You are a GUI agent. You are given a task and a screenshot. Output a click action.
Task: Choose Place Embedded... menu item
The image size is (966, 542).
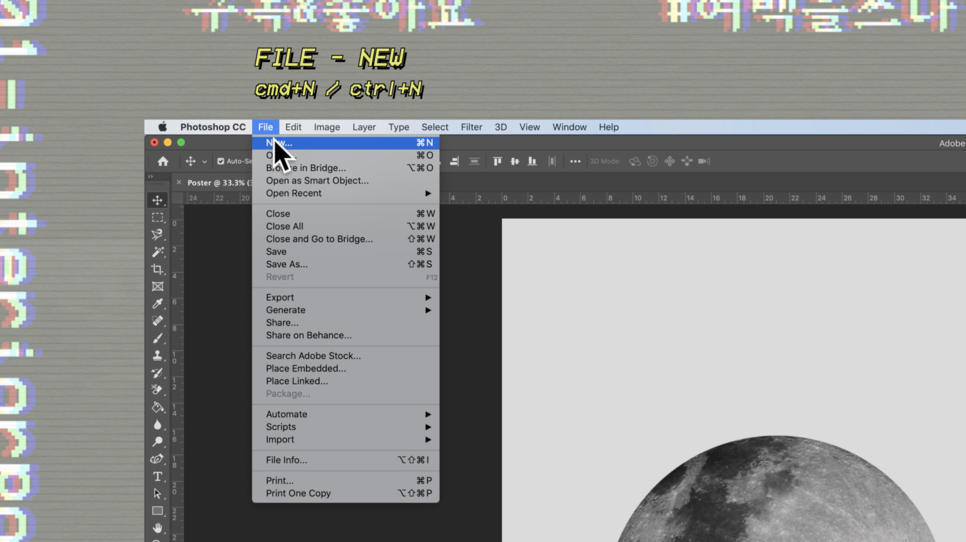pos(346,369)
